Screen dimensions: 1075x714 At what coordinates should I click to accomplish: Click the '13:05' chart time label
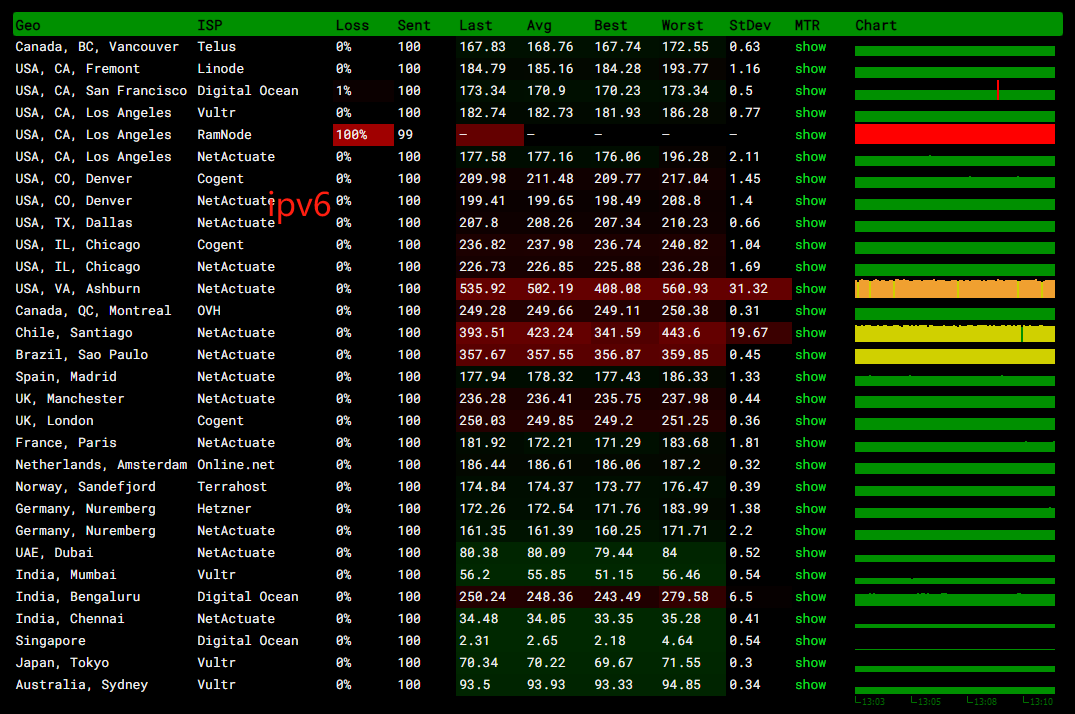929,701
